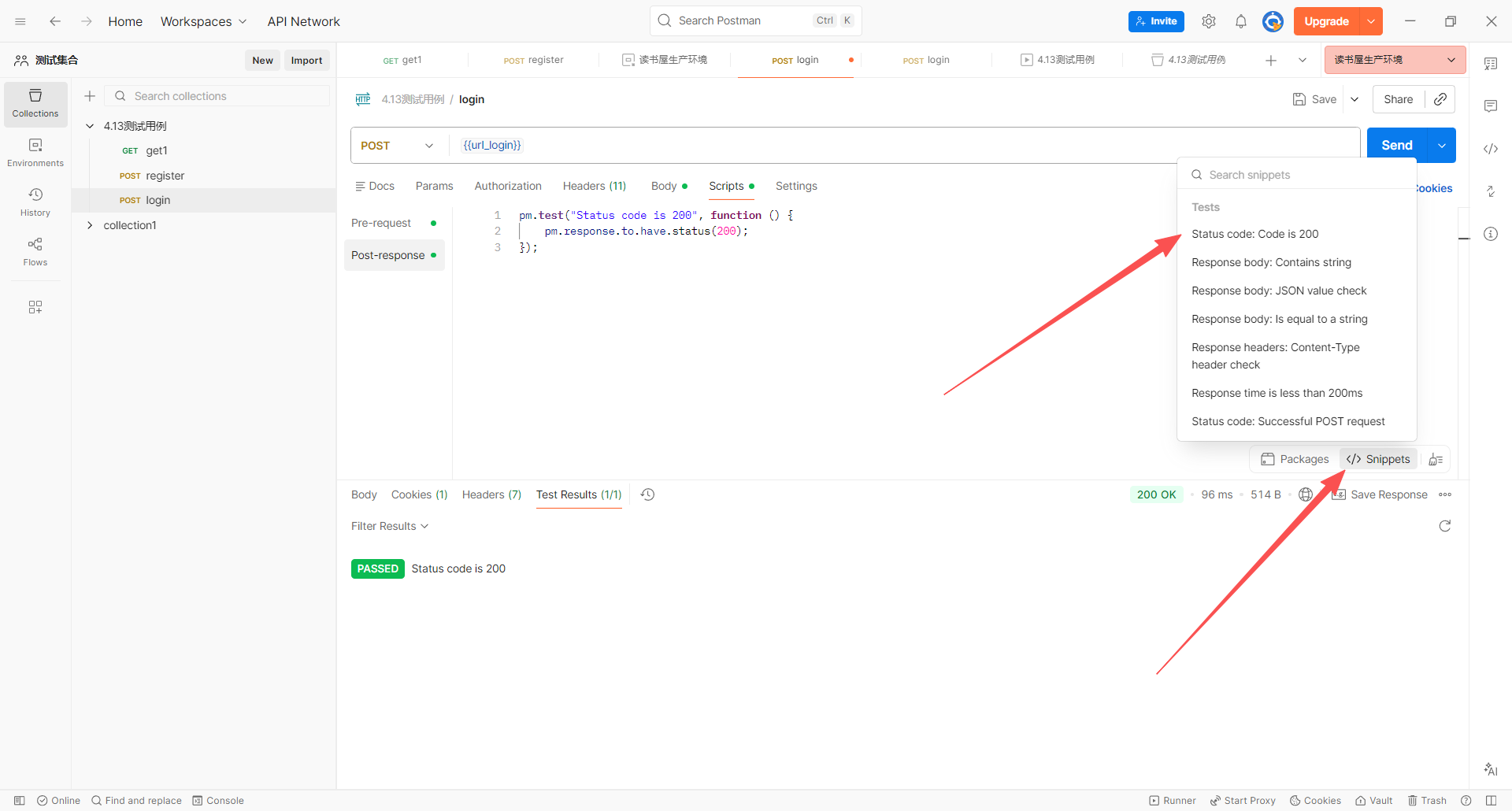Click the configure sidebar apps grid icon
The width and height of the screenshot is (1512, 811).
point(35,307)
